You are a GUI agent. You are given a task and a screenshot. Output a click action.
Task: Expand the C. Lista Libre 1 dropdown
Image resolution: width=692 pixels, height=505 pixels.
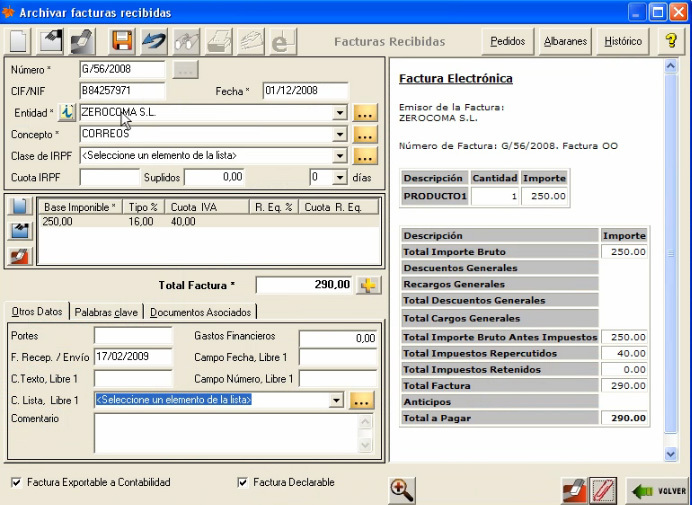tap(336, 401)
